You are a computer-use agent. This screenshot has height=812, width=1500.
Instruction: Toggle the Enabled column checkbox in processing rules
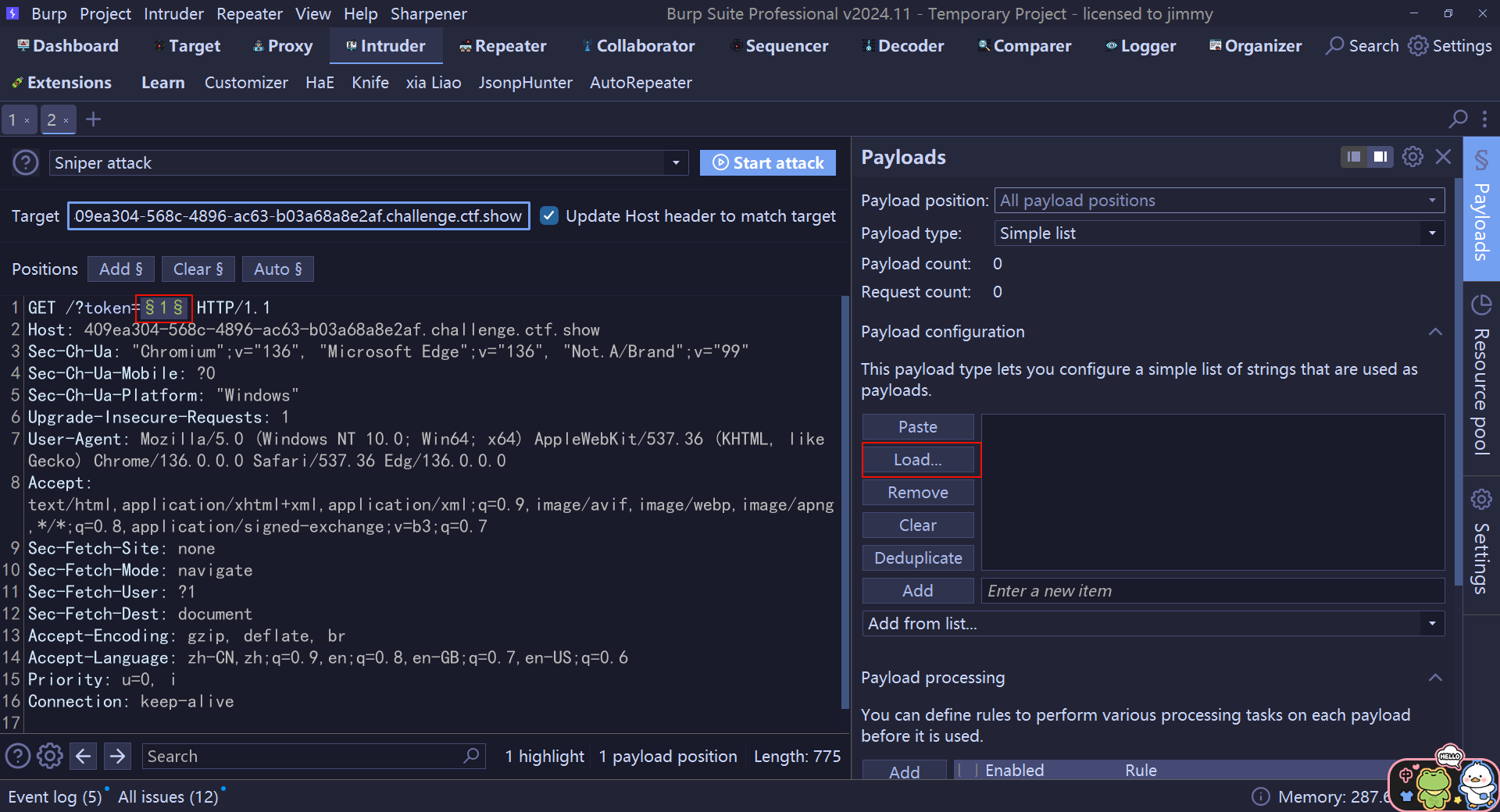coord(967,771)
